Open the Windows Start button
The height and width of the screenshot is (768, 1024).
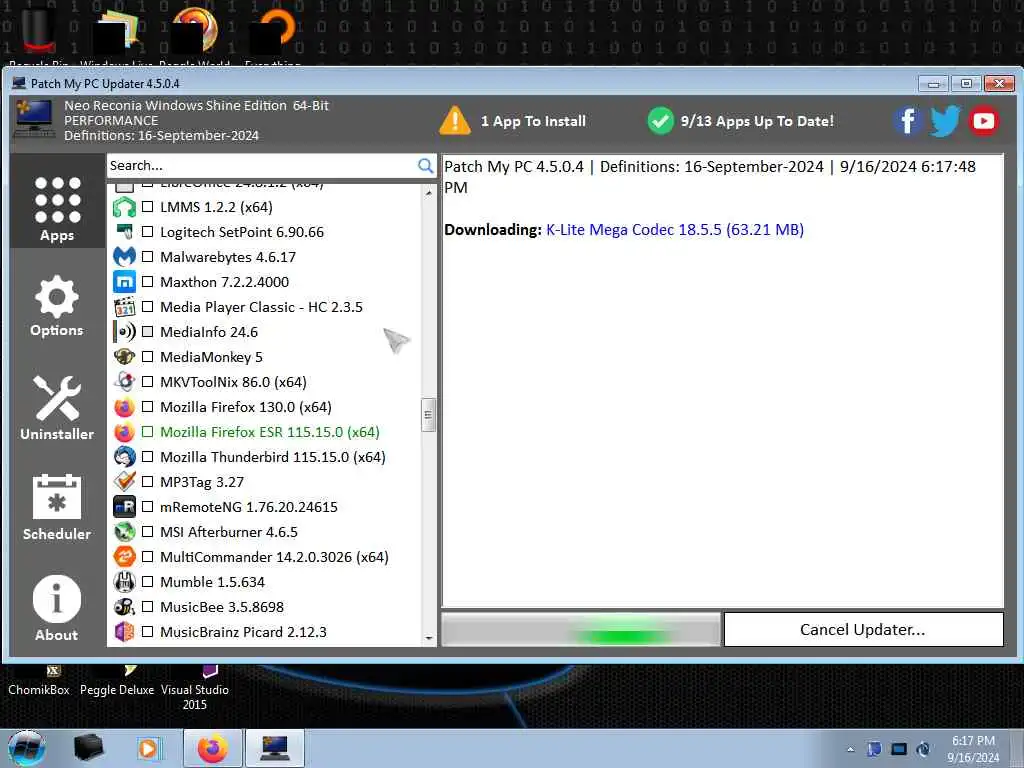[26, 748]
